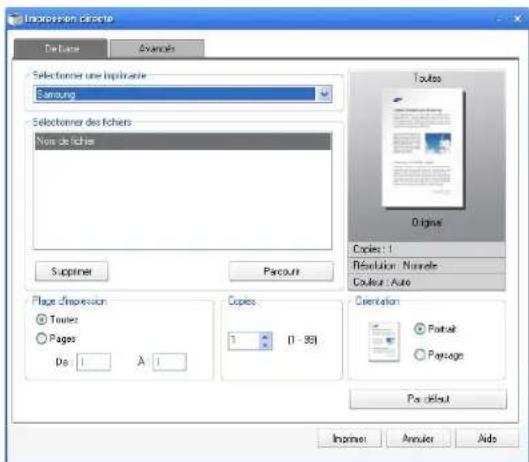529x462 pixels.
Task: Click the À page input field
Action: click(169, 362)
